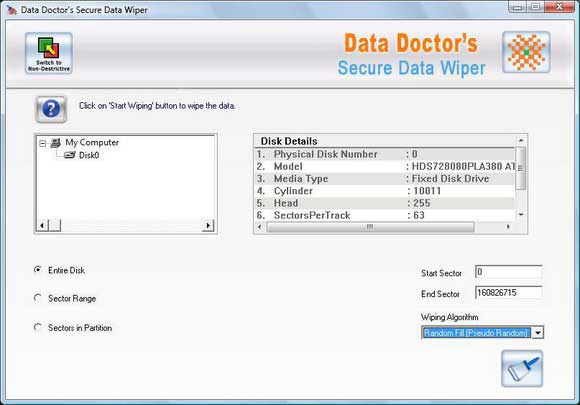Select the Entire Disk radio button
Screen dimensions: 580x405
(37, 270)
